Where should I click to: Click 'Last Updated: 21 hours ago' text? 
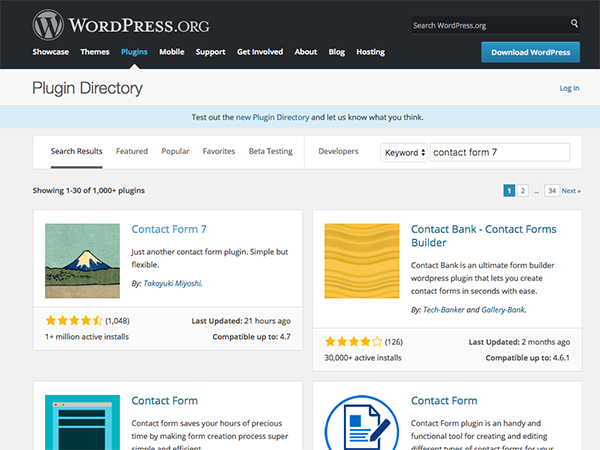[241, 321]
